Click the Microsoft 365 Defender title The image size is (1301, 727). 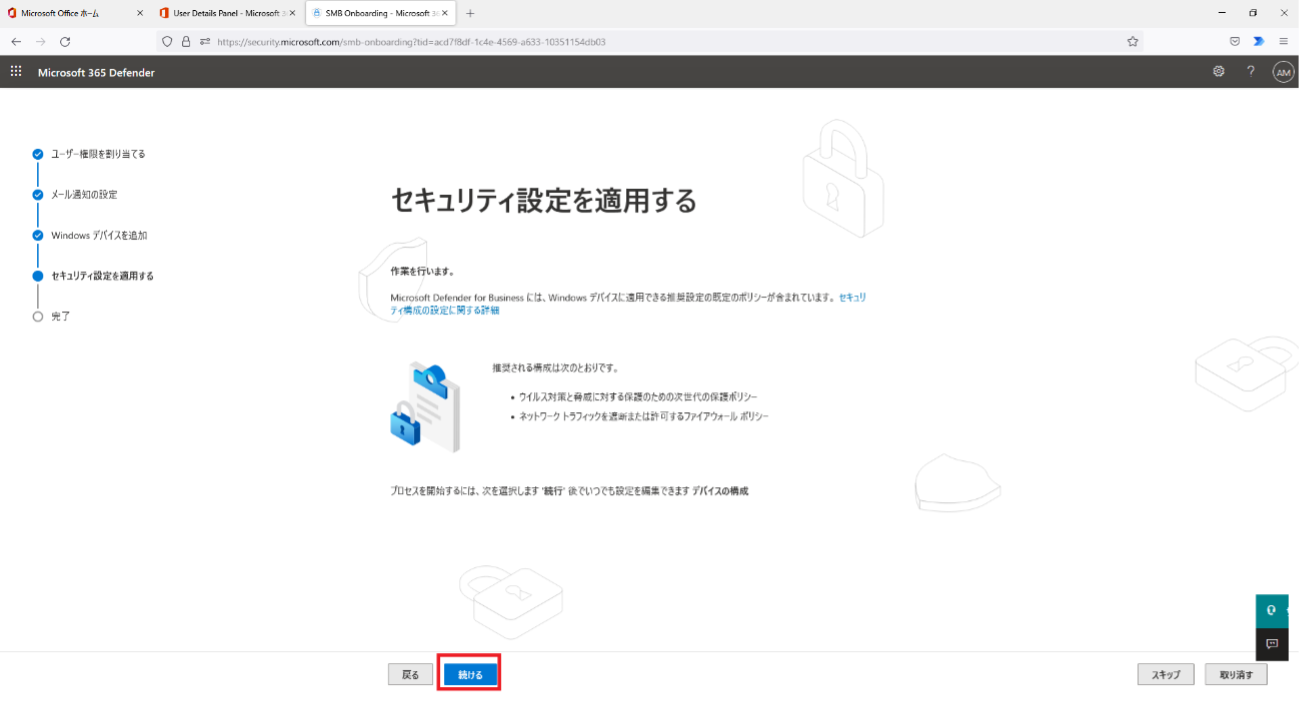(96, 73)
